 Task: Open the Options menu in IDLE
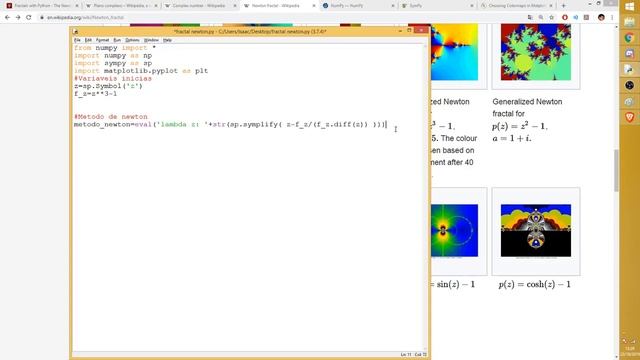(132, 40)
